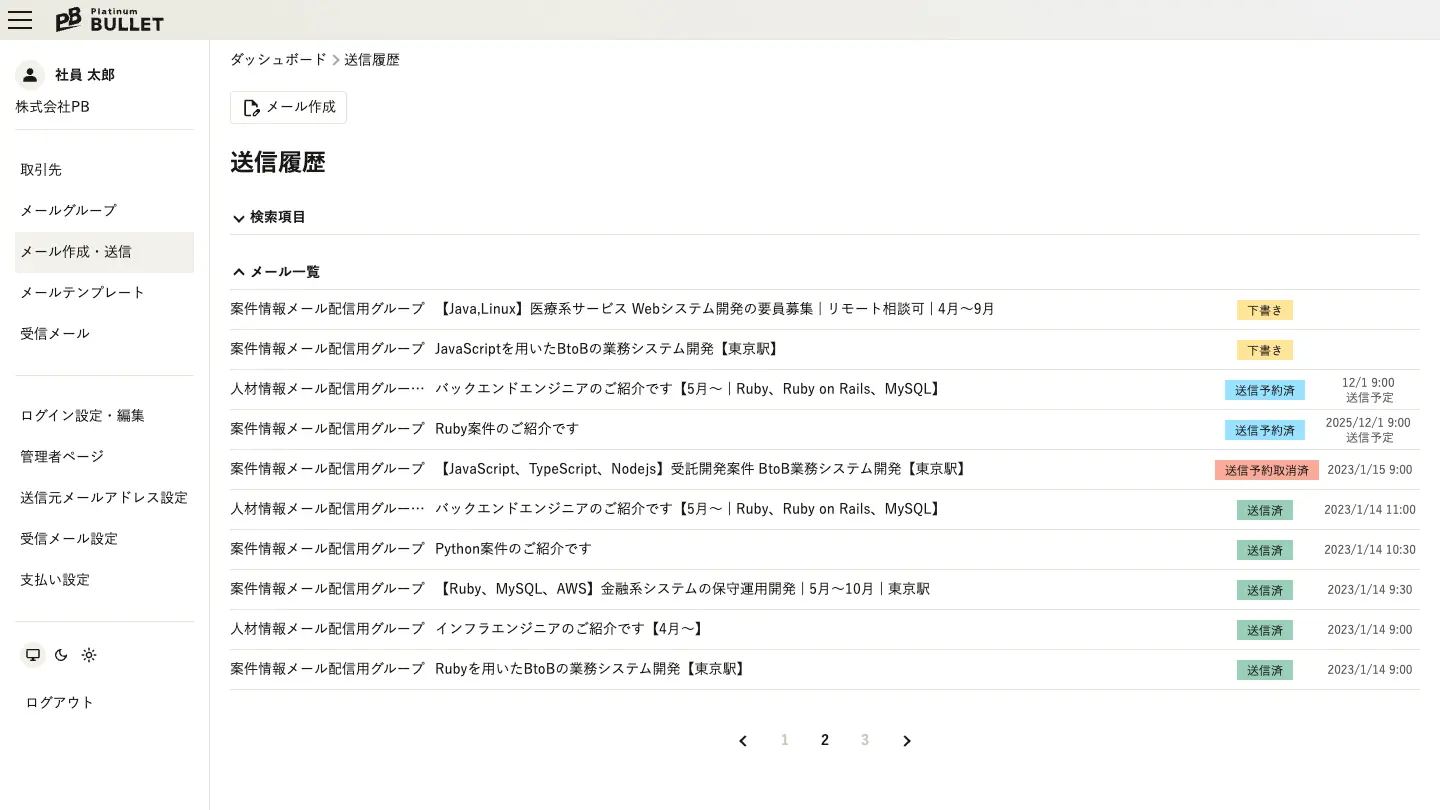Click ログアウト in sidebar
Viewport: 1440px width, 810px height.
pyautogui.click(x=60, y=702)
